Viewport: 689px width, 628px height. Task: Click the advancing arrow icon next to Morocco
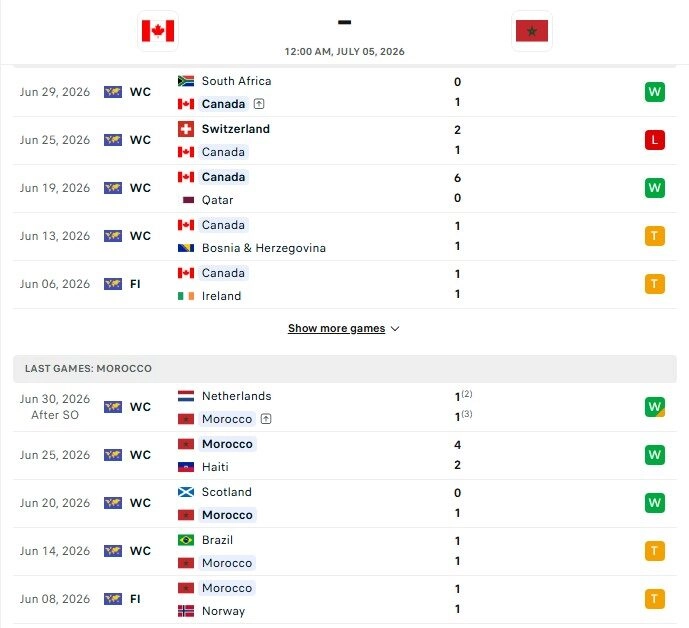point(266,419)
